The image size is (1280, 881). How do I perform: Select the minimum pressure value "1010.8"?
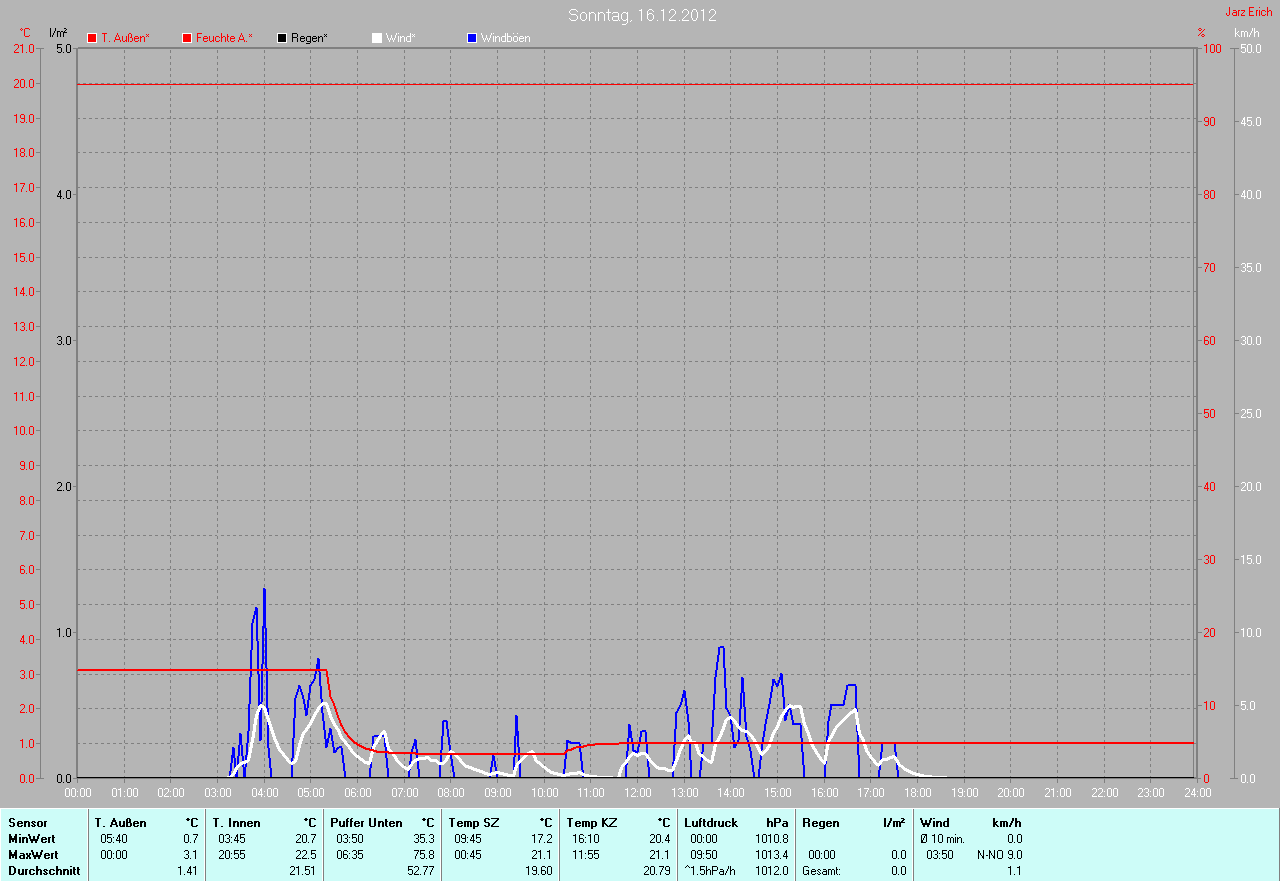pos(771,839)
